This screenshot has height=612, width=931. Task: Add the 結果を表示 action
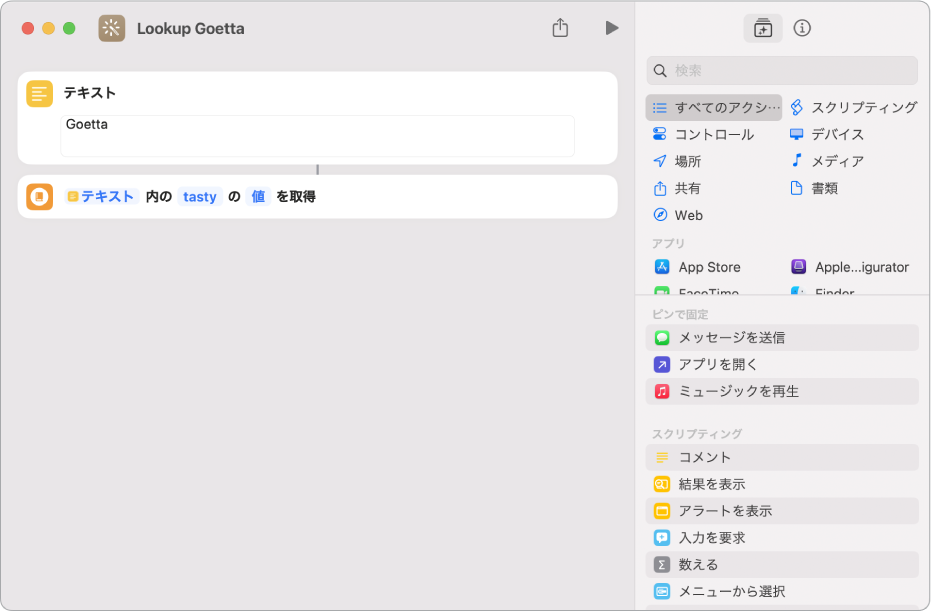(x=782, y=484)
